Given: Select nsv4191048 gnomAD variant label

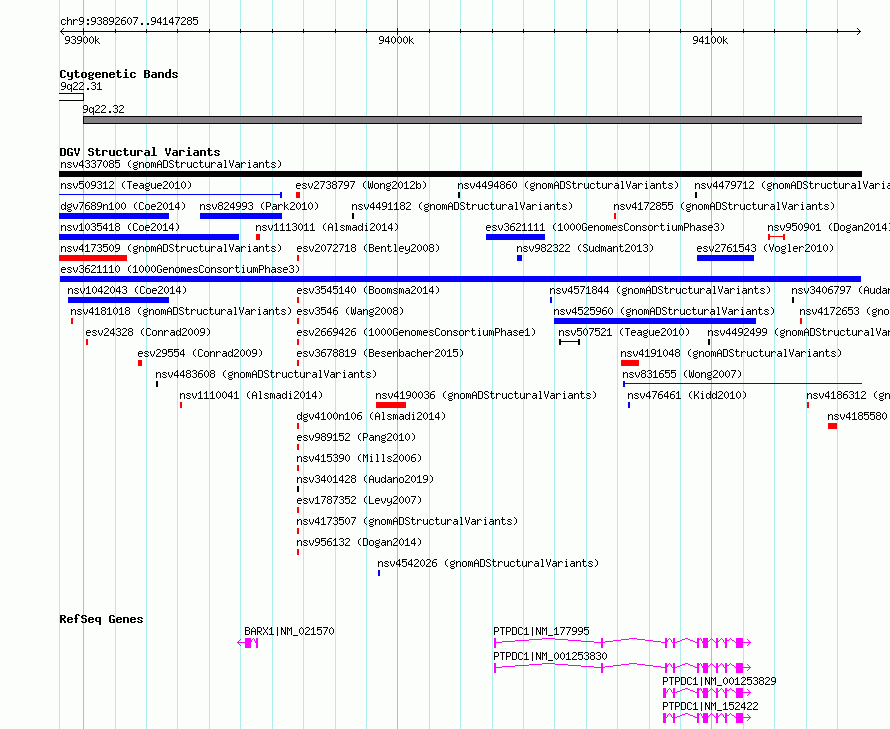Looking at the screenshot, I should coord(731,354).
